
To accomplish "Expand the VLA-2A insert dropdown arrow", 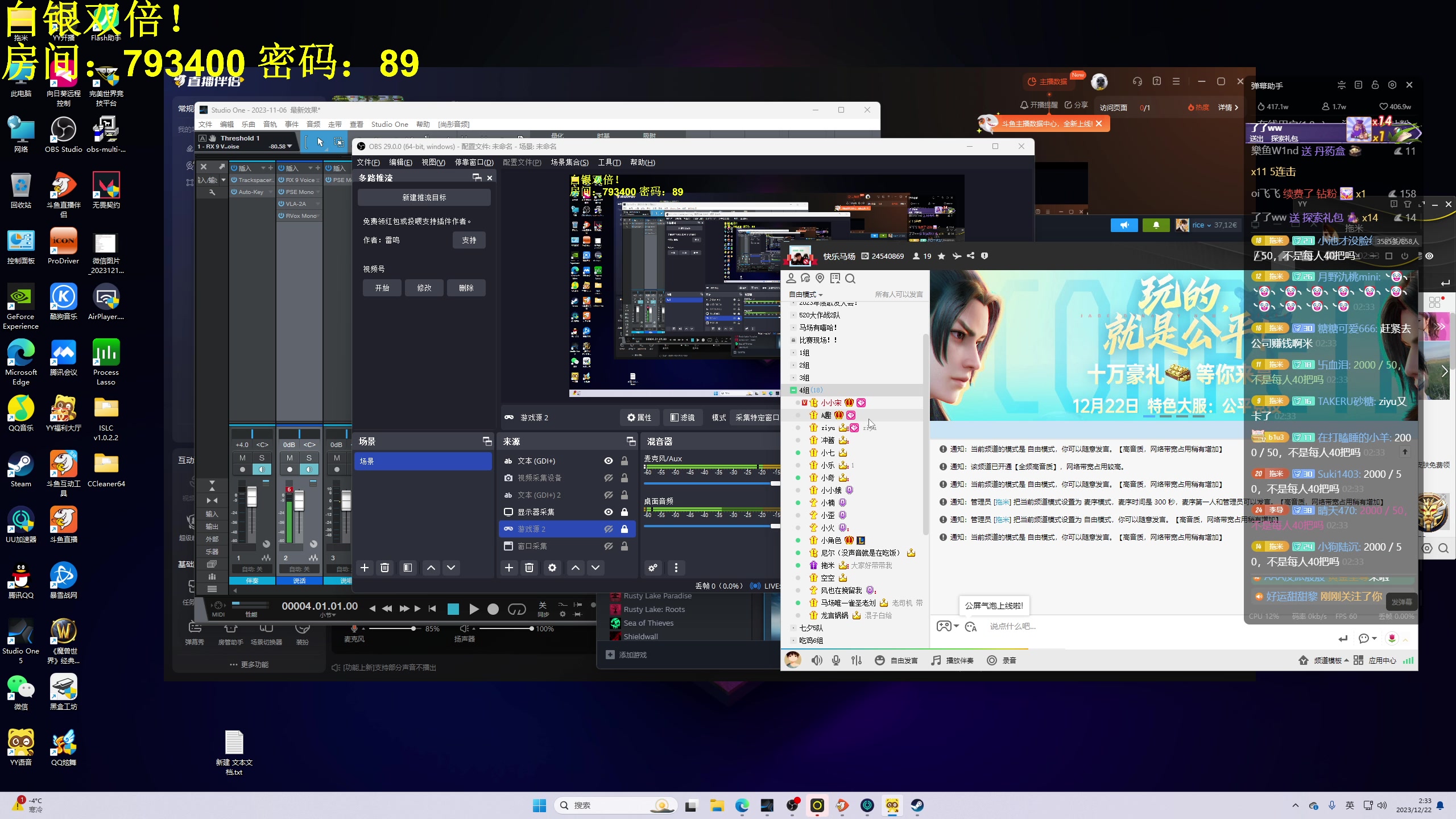I will point(318,204).
